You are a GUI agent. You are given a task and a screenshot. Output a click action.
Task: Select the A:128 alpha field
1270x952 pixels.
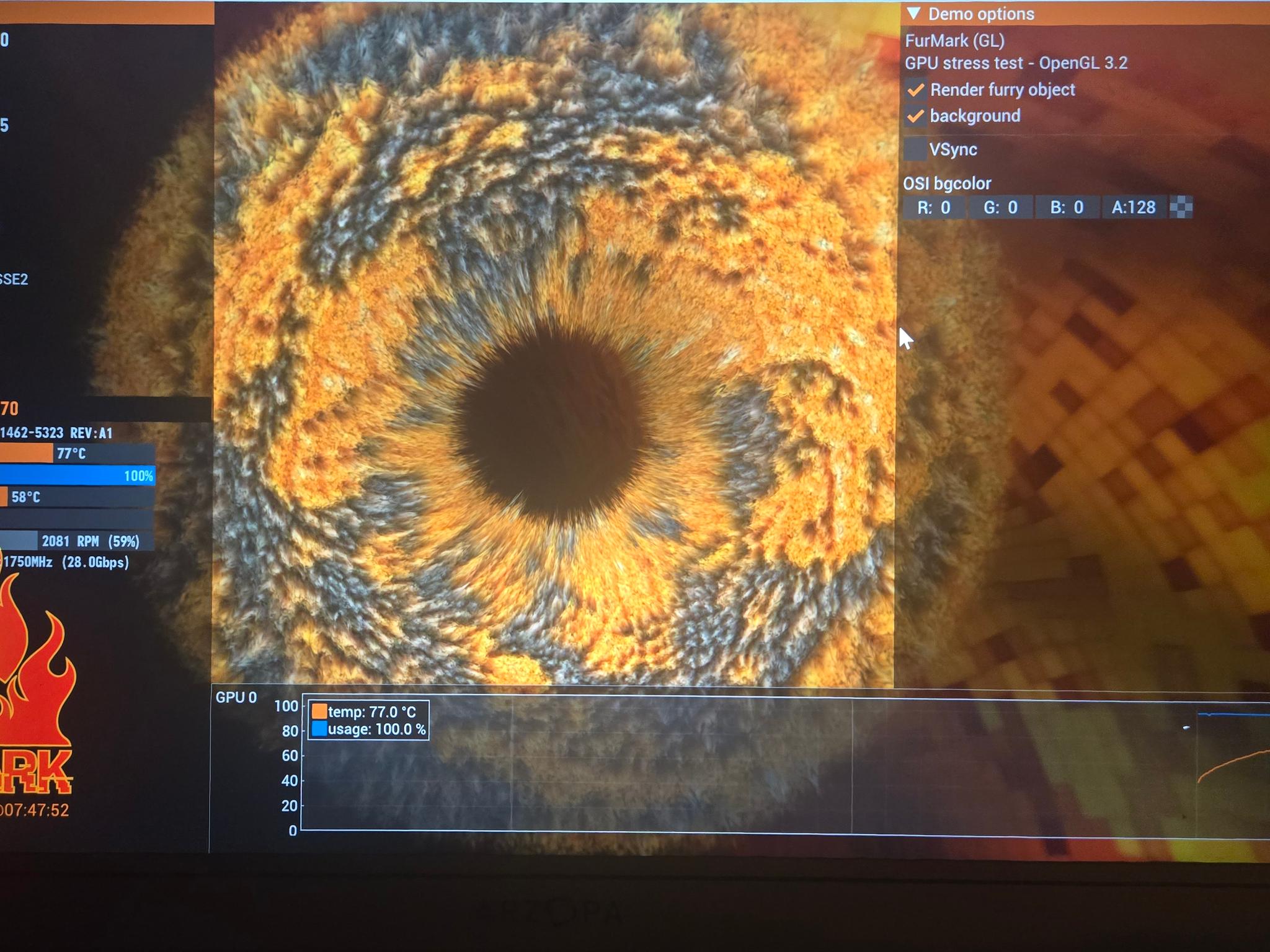1134,207
